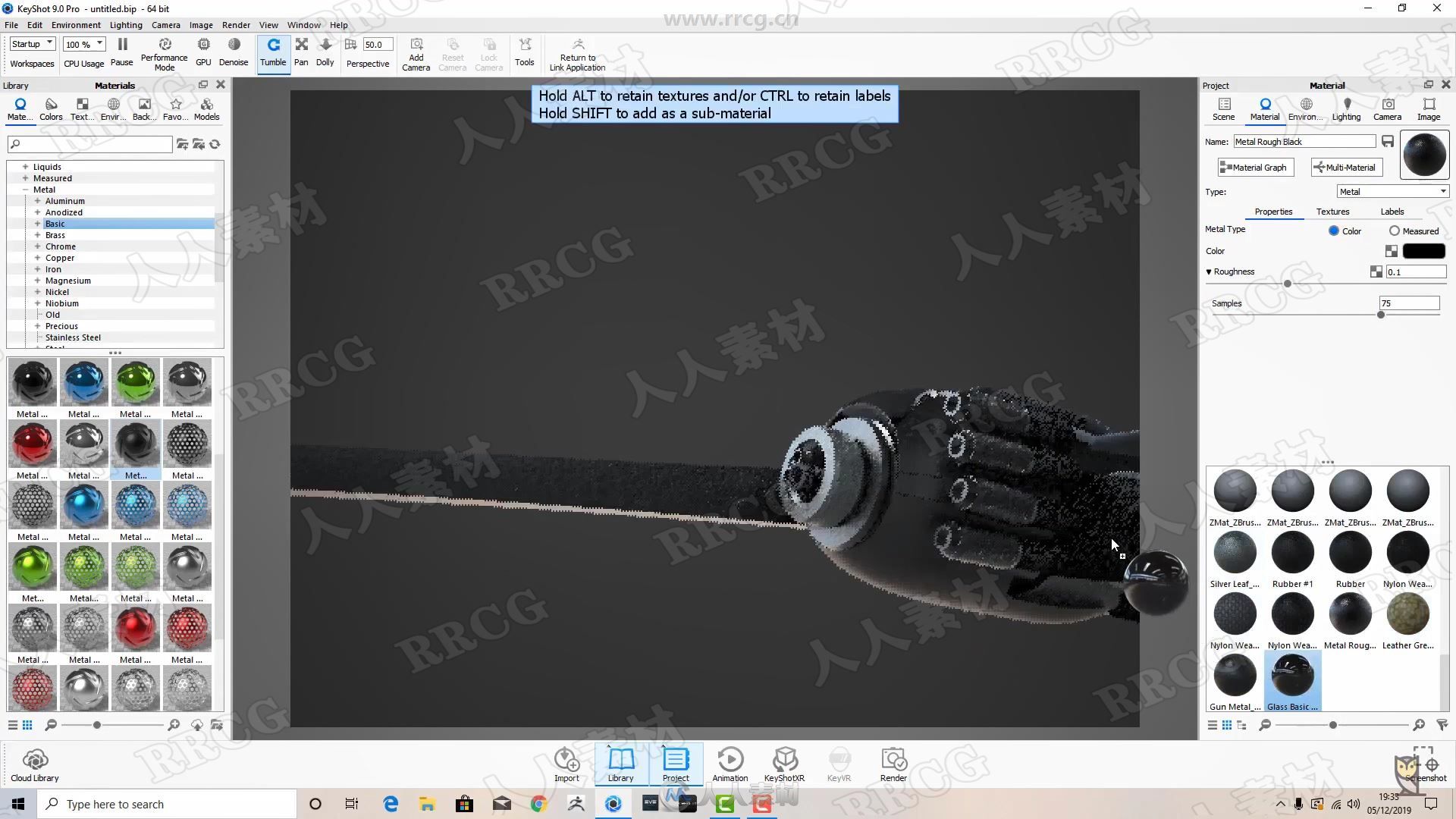Switch to the Labels tab in Material panel
This screenshot has height=819, width=1456.
coord(1392,211)
